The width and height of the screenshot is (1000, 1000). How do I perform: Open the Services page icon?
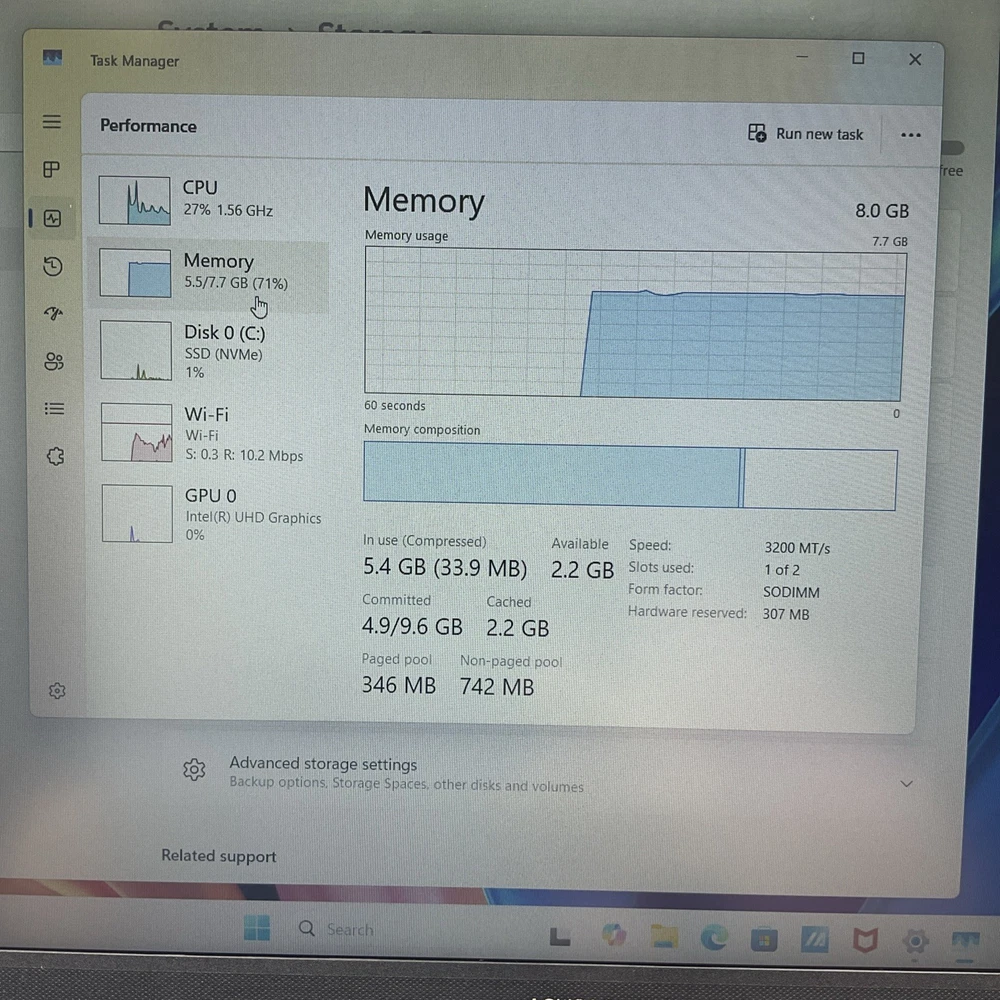pyautogui.click(x=55, y=456)
